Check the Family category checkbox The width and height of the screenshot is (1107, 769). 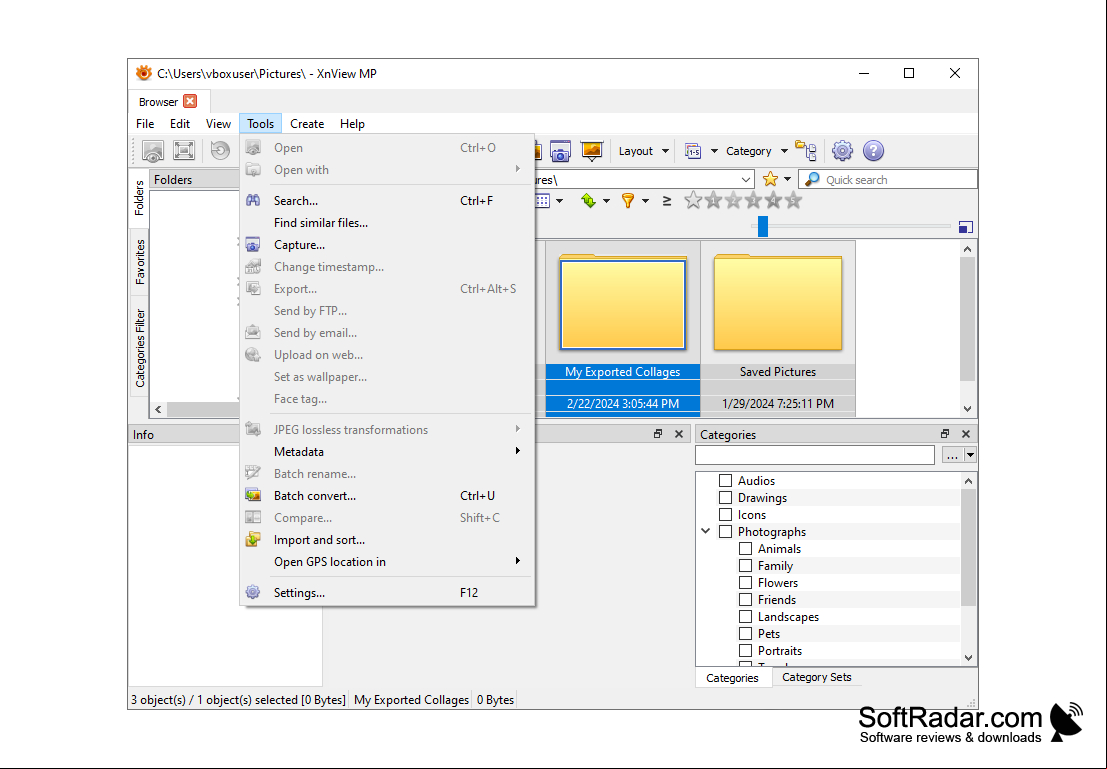(745, 565)
